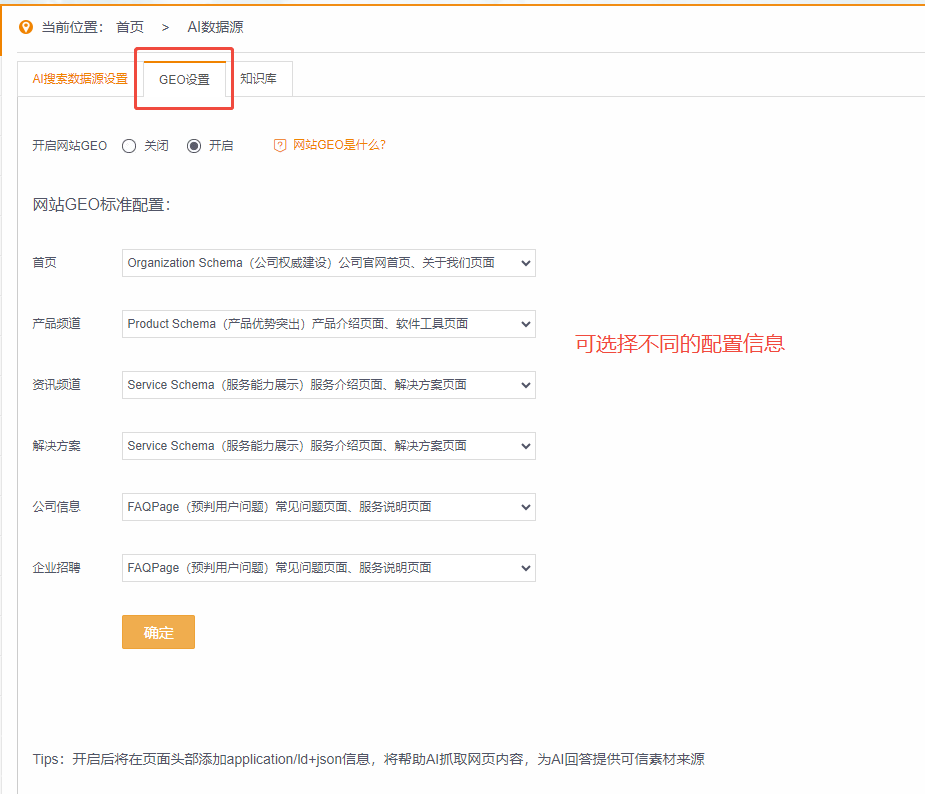Open the 知识库 tab
This screenshot has height=794, width=925.
point(260,77)
